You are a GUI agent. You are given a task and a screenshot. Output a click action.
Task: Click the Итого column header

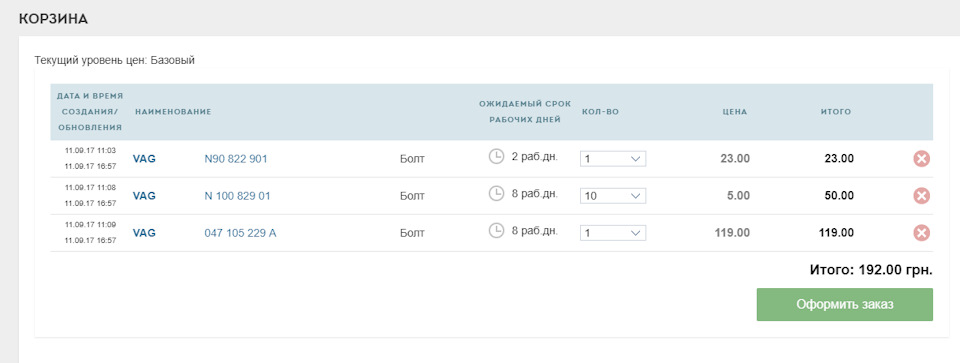836,112
